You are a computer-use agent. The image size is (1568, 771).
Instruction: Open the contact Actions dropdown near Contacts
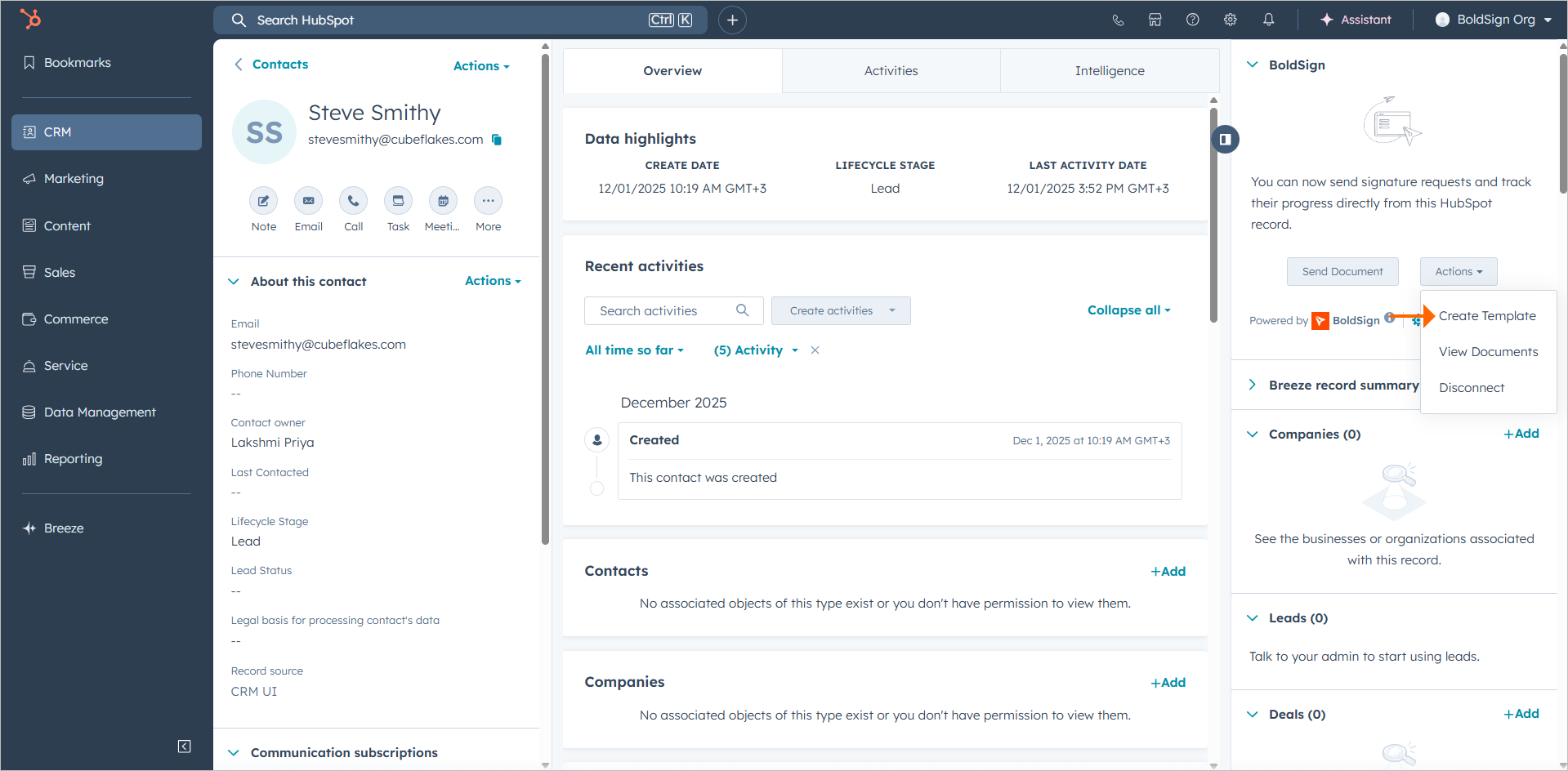[481, 66]
